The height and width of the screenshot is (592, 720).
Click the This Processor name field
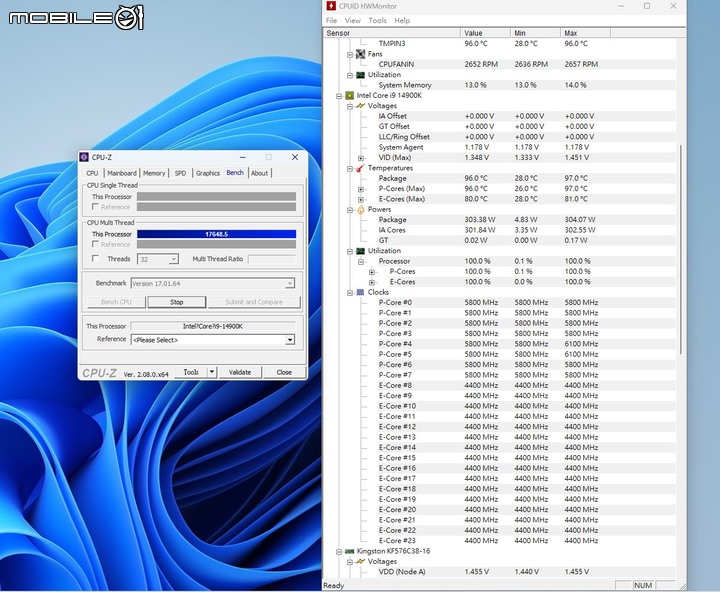coord(213,326)
